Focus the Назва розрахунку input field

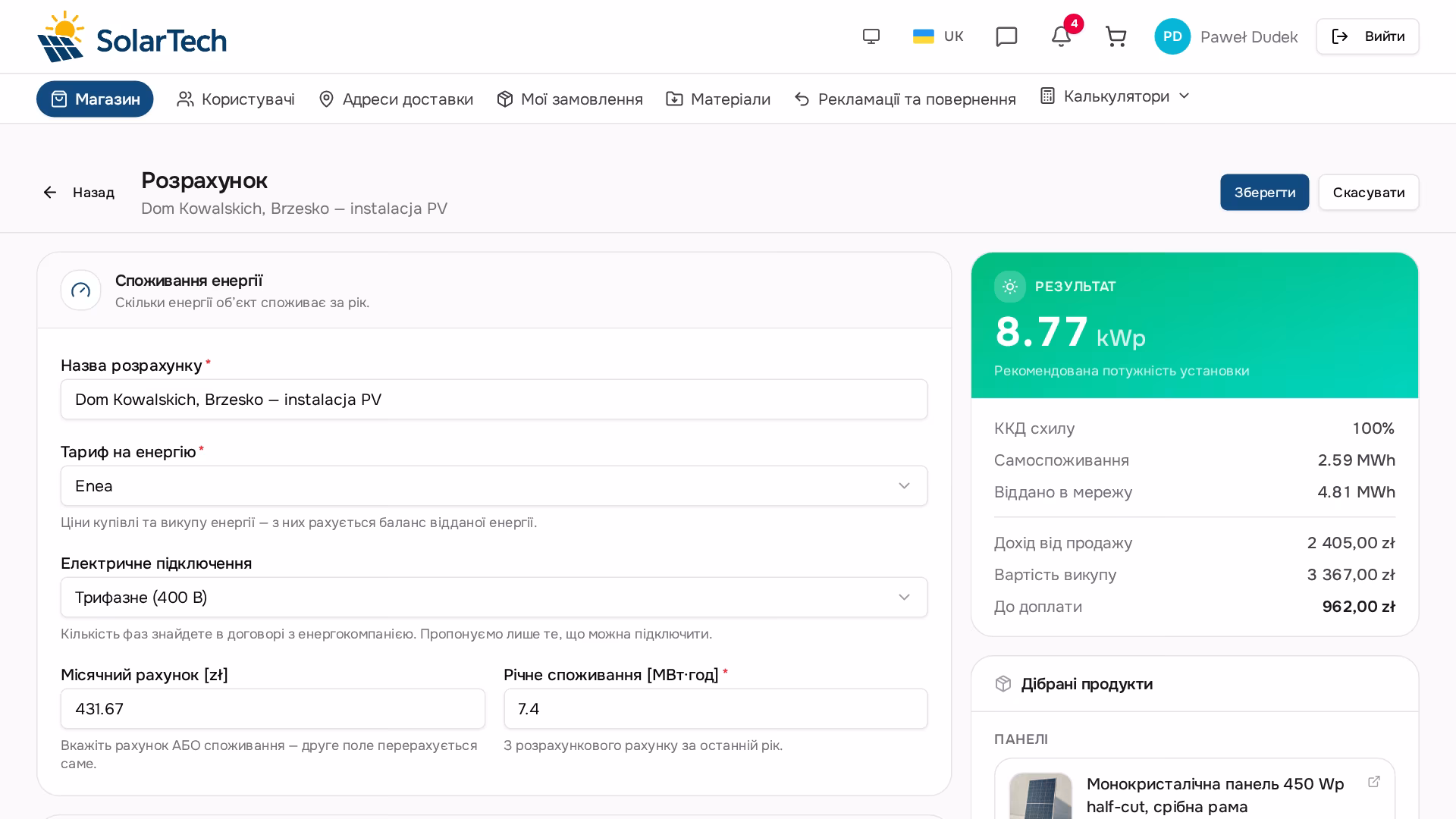494,400
